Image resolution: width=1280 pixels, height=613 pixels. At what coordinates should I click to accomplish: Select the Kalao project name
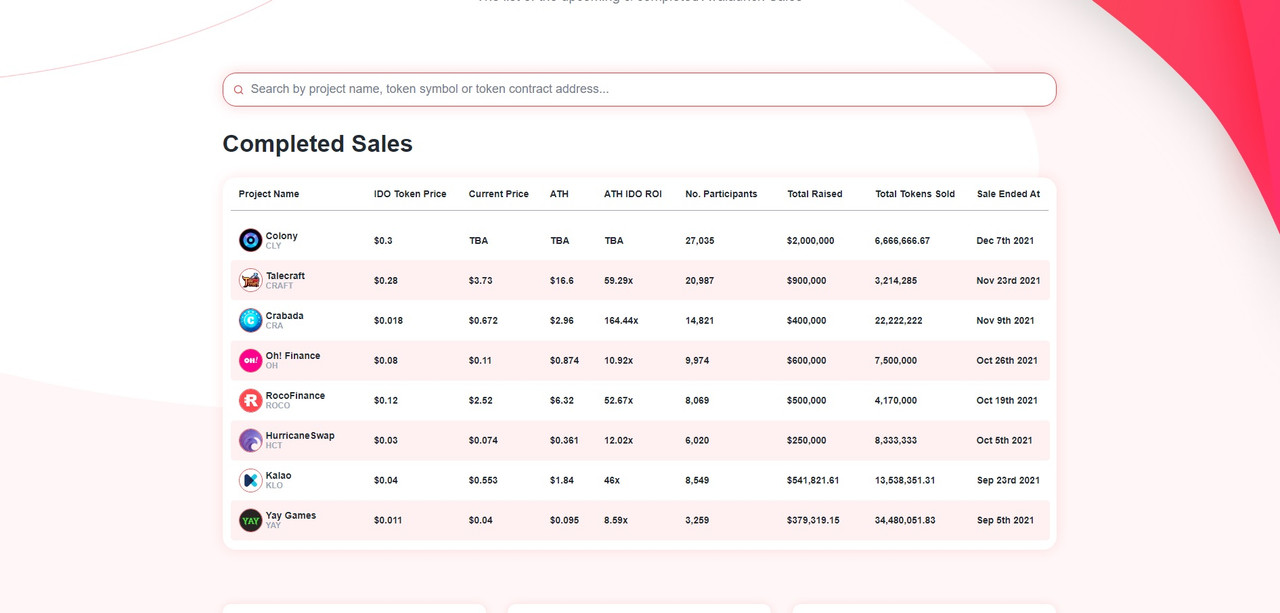[279, 476]
